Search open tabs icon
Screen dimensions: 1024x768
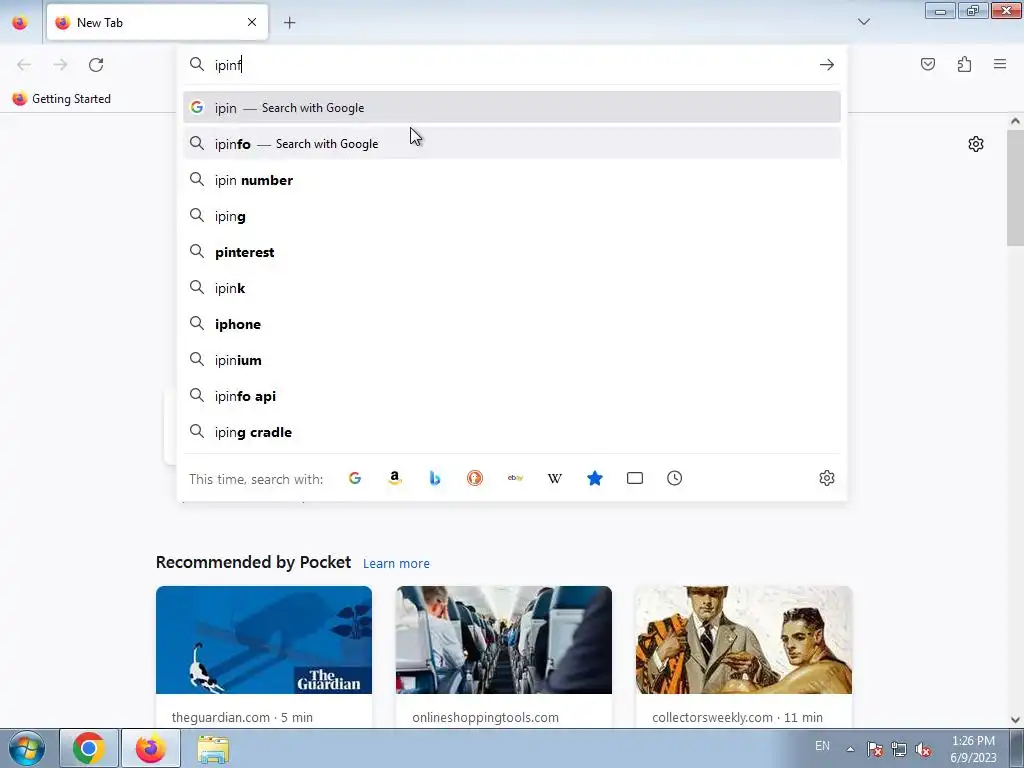(x=635, y=478)
